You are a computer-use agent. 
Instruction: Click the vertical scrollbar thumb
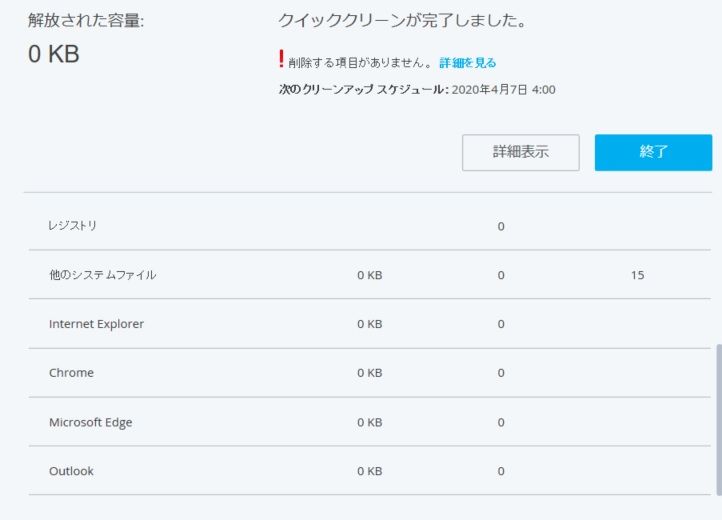click(717, 418)
